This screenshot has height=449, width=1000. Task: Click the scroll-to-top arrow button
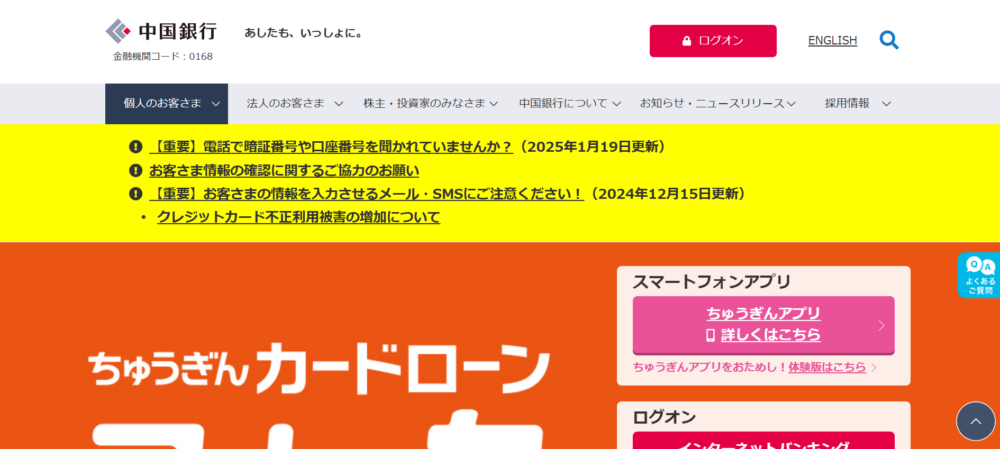point(975,421)
